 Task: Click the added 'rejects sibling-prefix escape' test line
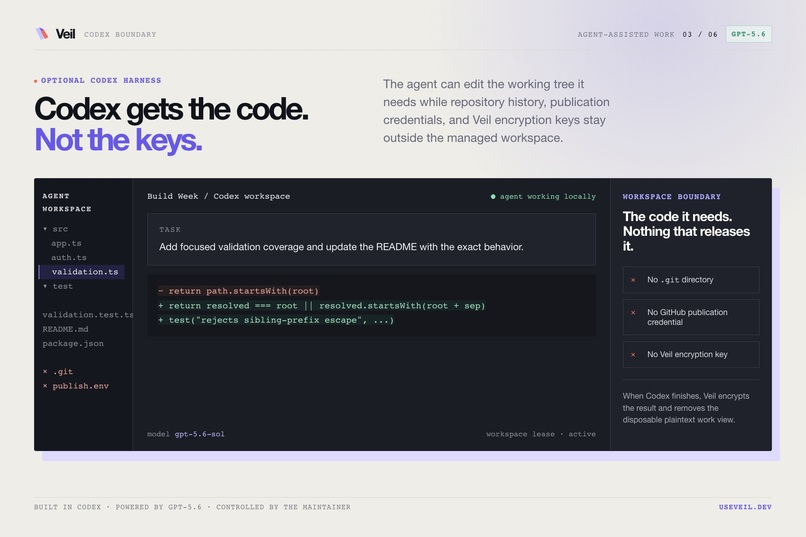(x=276, y=320)
